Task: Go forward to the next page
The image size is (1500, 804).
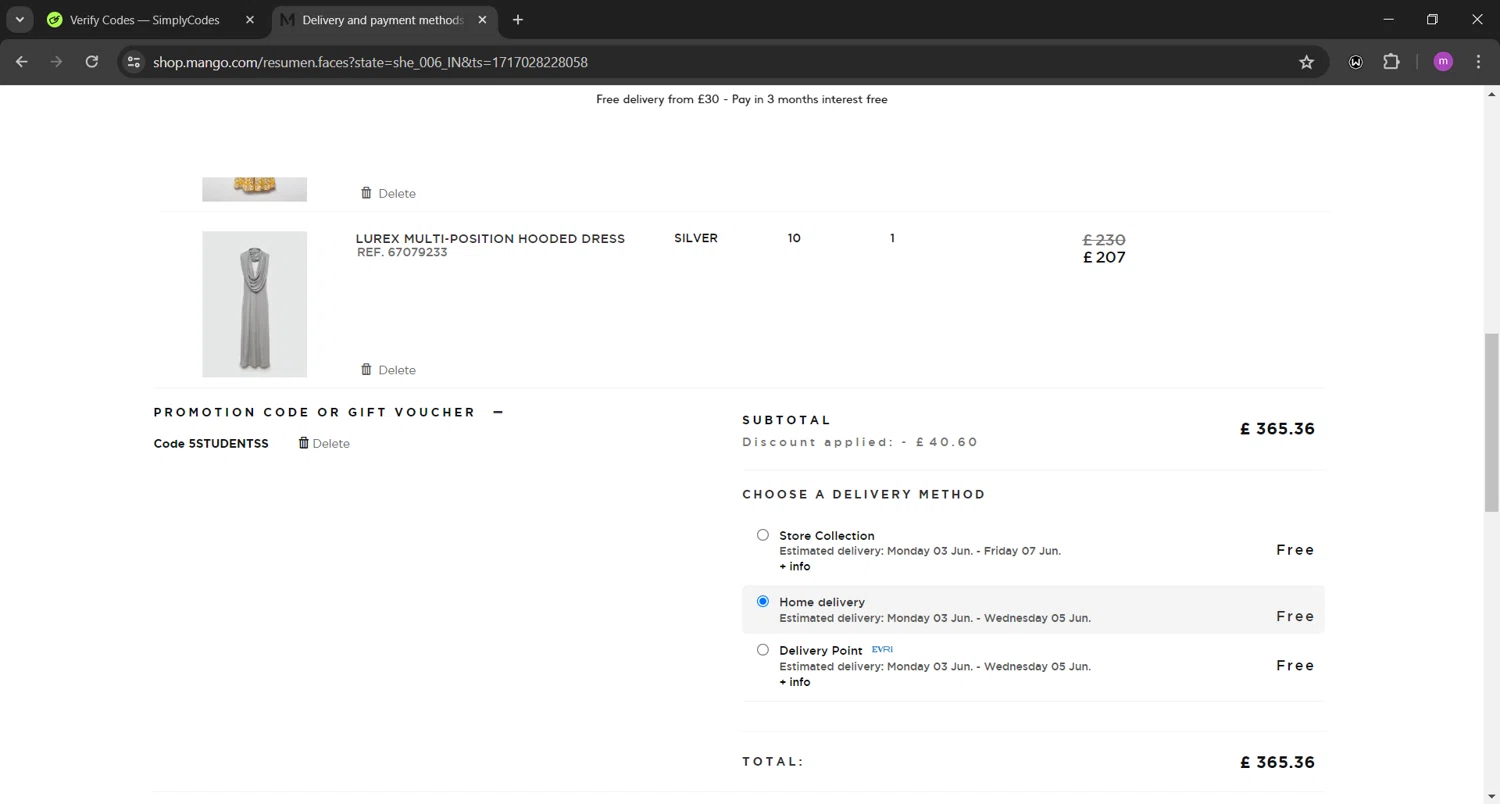Action: [57, 62]
